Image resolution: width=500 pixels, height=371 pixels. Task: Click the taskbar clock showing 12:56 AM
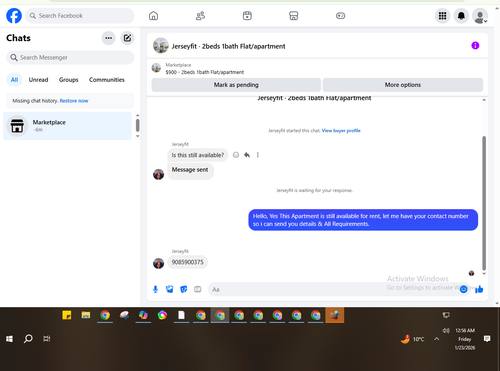[465, 339]
